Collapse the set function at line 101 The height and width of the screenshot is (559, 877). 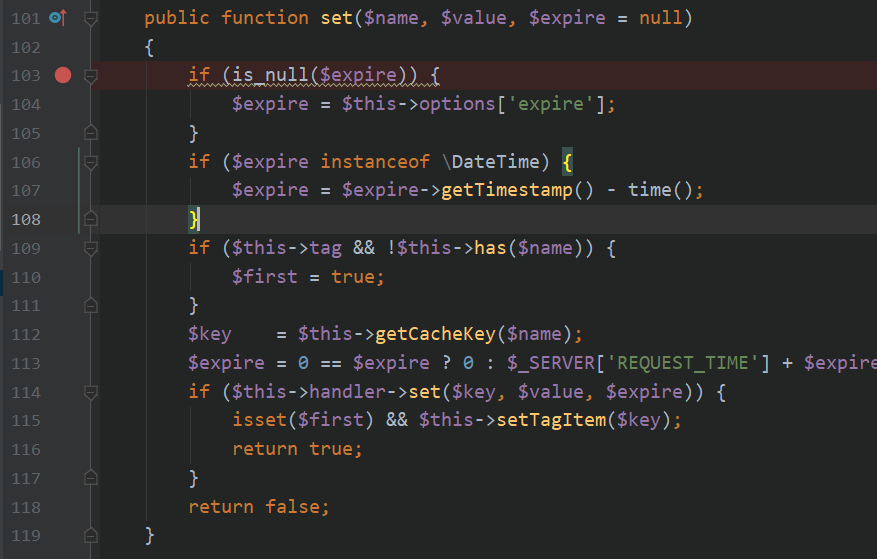(91, 18)
